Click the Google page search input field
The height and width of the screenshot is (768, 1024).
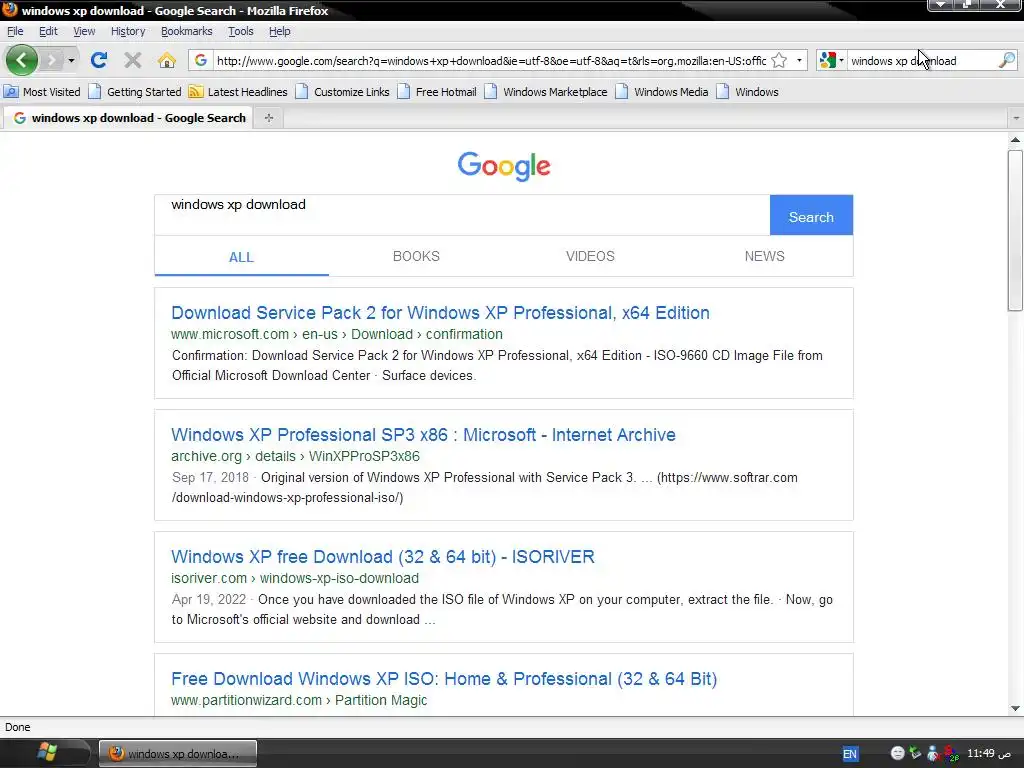click(x=462, y=214)
